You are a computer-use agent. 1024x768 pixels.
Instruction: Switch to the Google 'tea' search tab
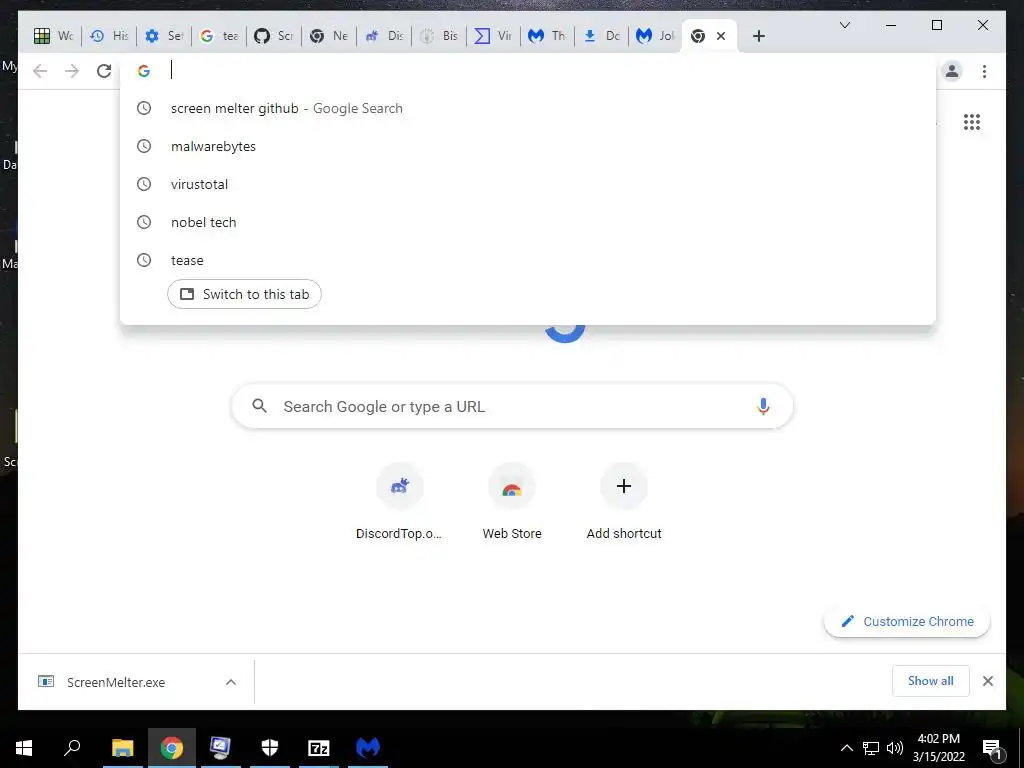219,36
